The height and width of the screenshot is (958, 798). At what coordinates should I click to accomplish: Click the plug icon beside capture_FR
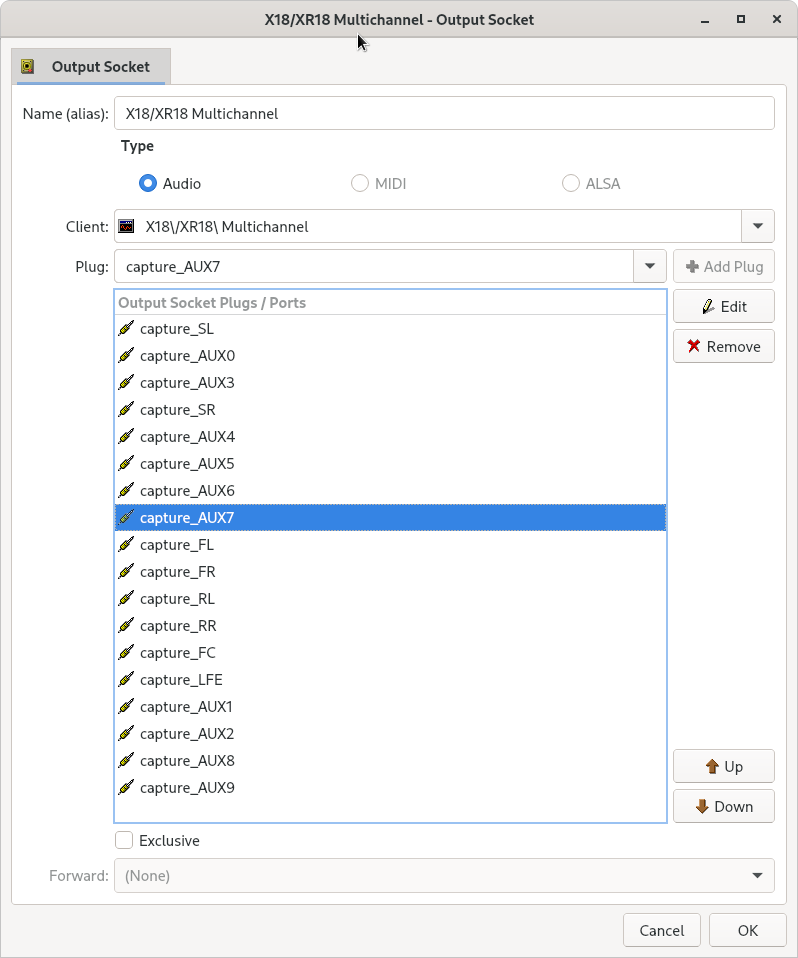[x=126, y=572]
